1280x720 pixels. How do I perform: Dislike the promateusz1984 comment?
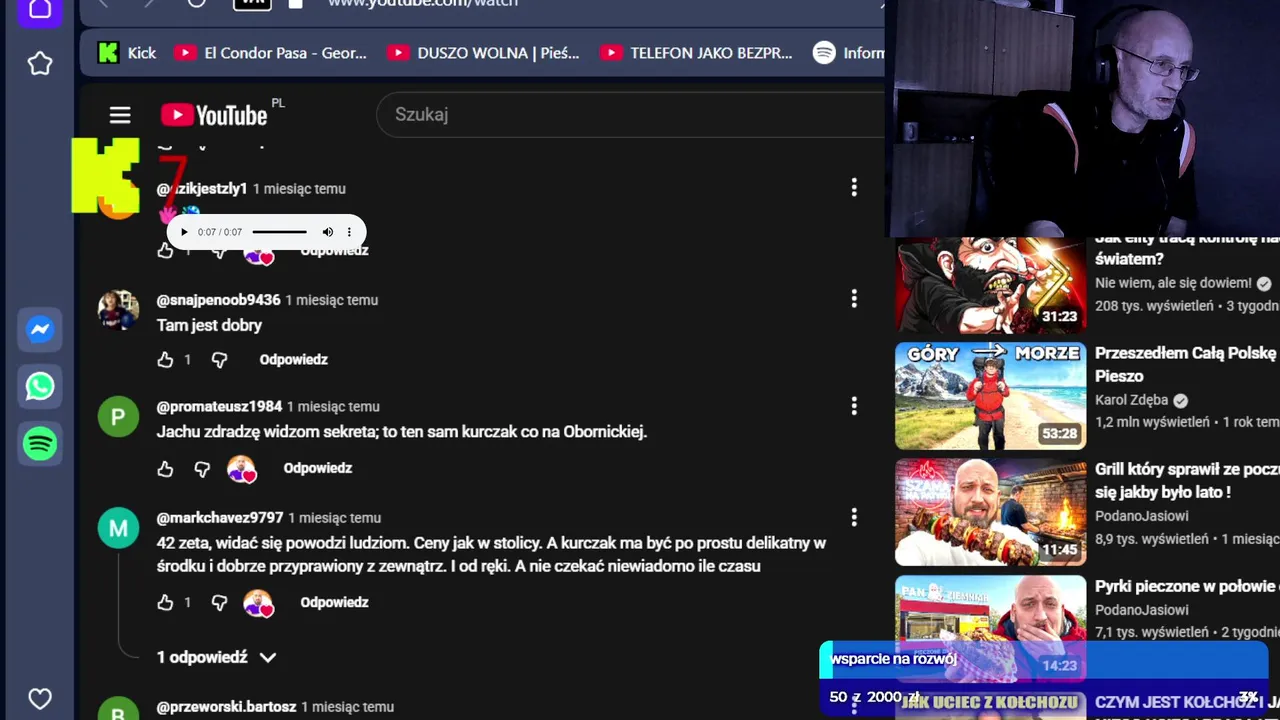(x=202, y=468)
